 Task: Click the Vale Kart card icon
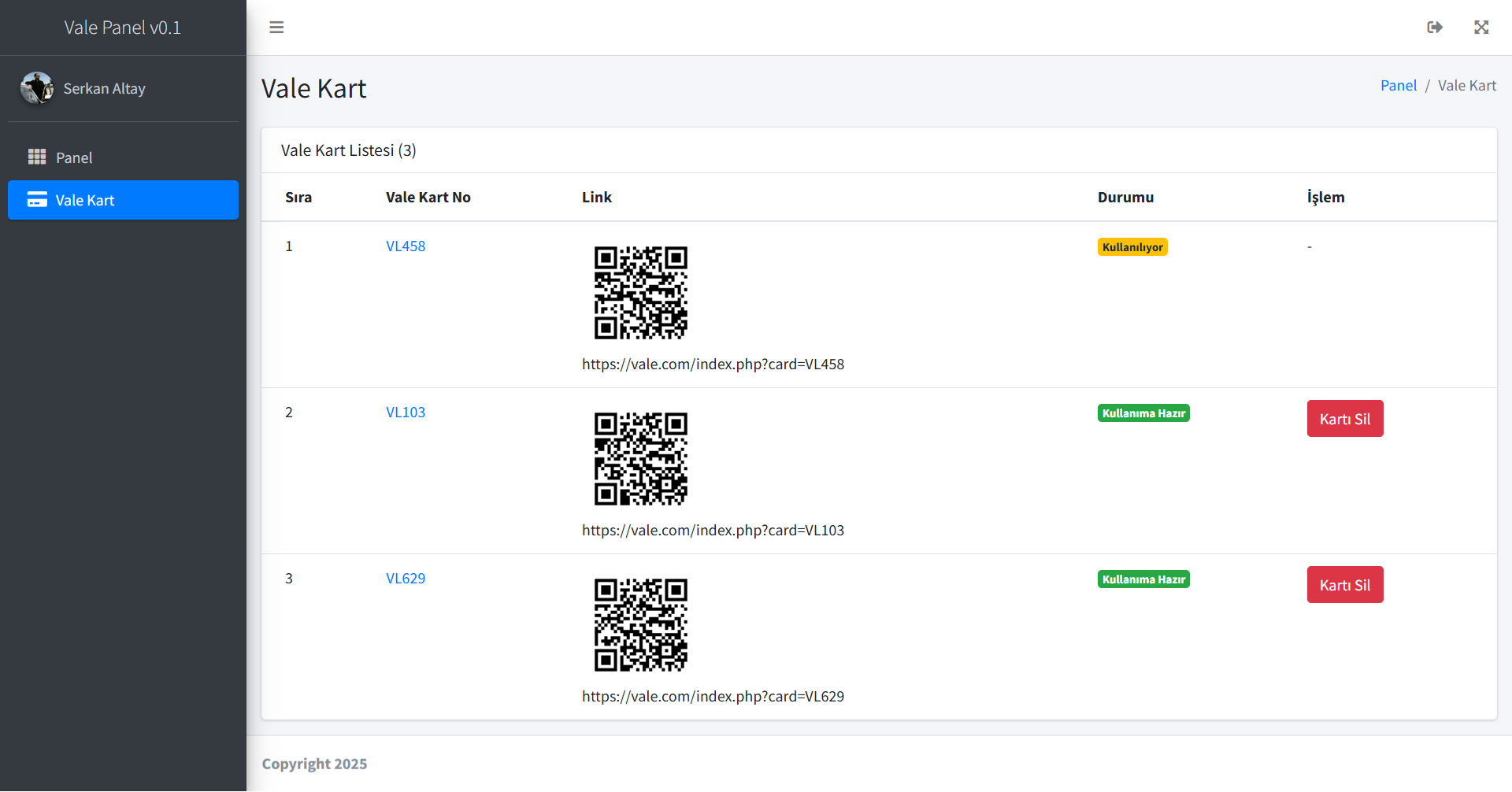coord(37,200)
